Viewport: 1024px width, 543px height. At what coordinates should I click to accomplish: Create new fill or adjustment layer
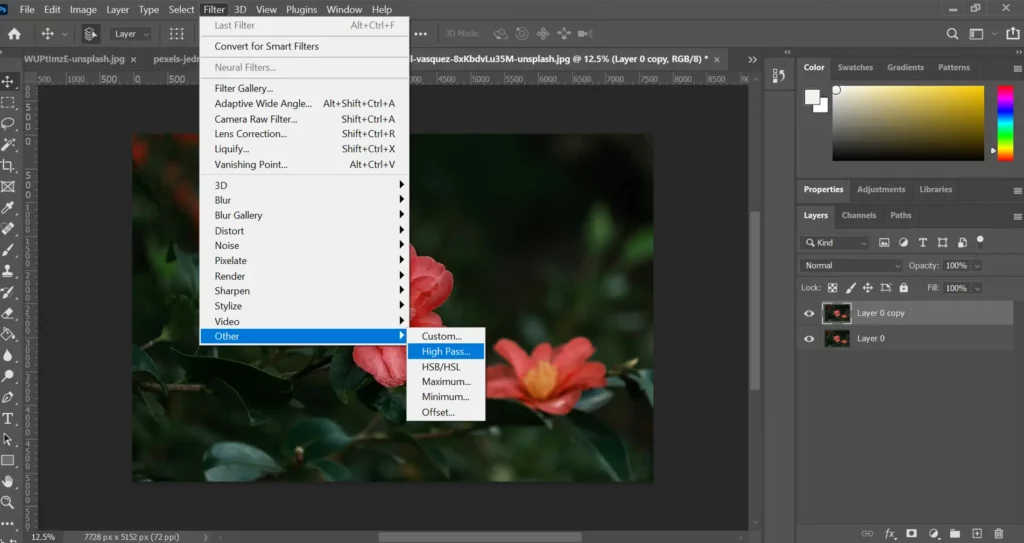(x=934, y=534)
